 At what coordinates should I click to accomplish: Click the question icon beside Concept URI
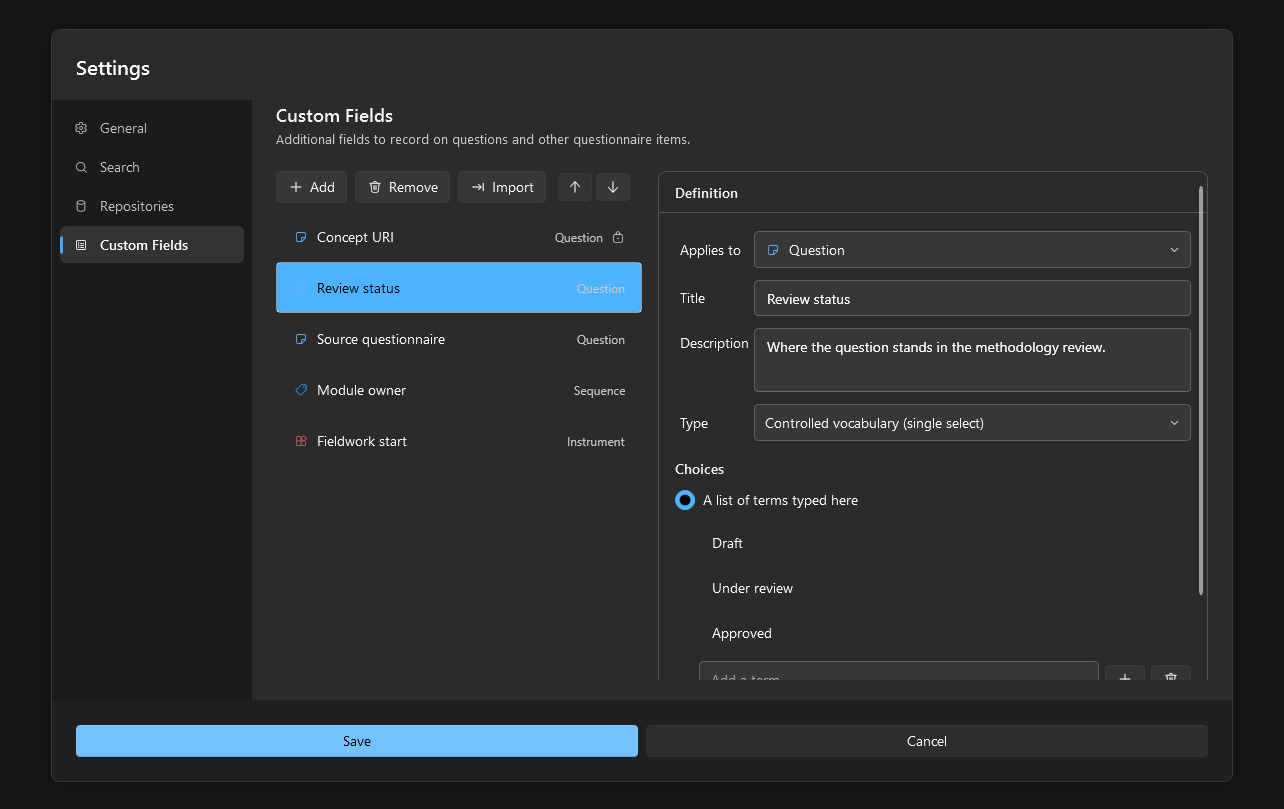[x=301, y=237]
